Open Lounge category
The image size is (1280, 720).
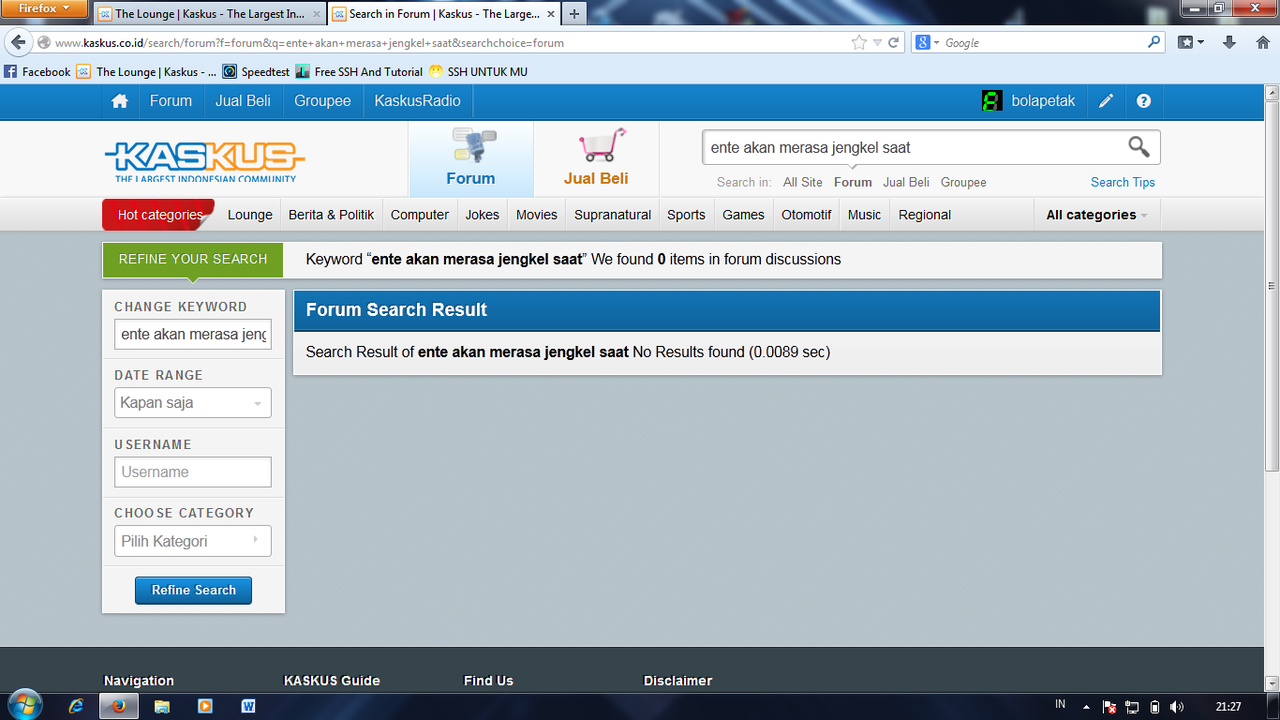pos(250,215)
